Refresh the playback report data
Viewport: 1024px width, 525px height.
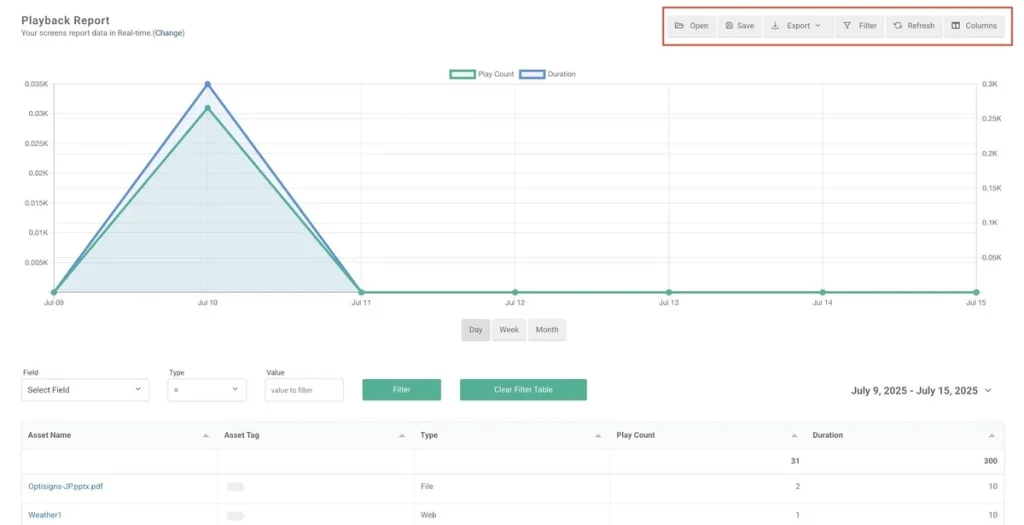click(x=913, y=26)
